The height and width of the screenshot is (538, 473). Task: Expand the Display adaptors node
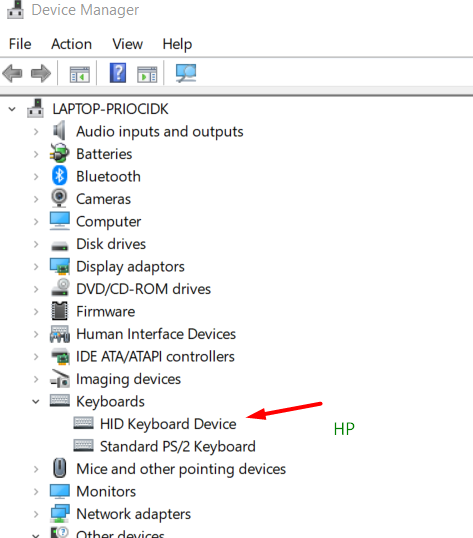[36, 267]
